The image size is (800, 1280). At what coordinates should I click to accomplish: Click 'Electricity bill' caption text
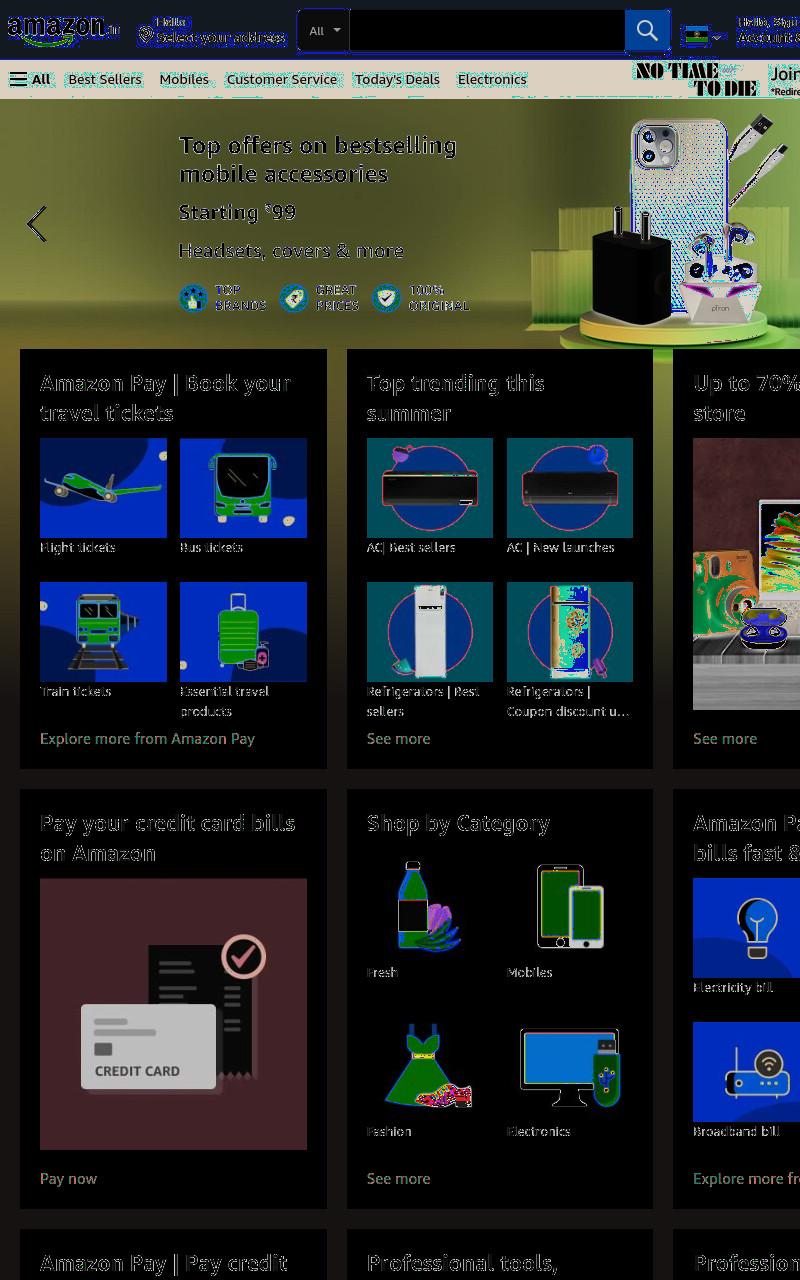pos(733,988)
